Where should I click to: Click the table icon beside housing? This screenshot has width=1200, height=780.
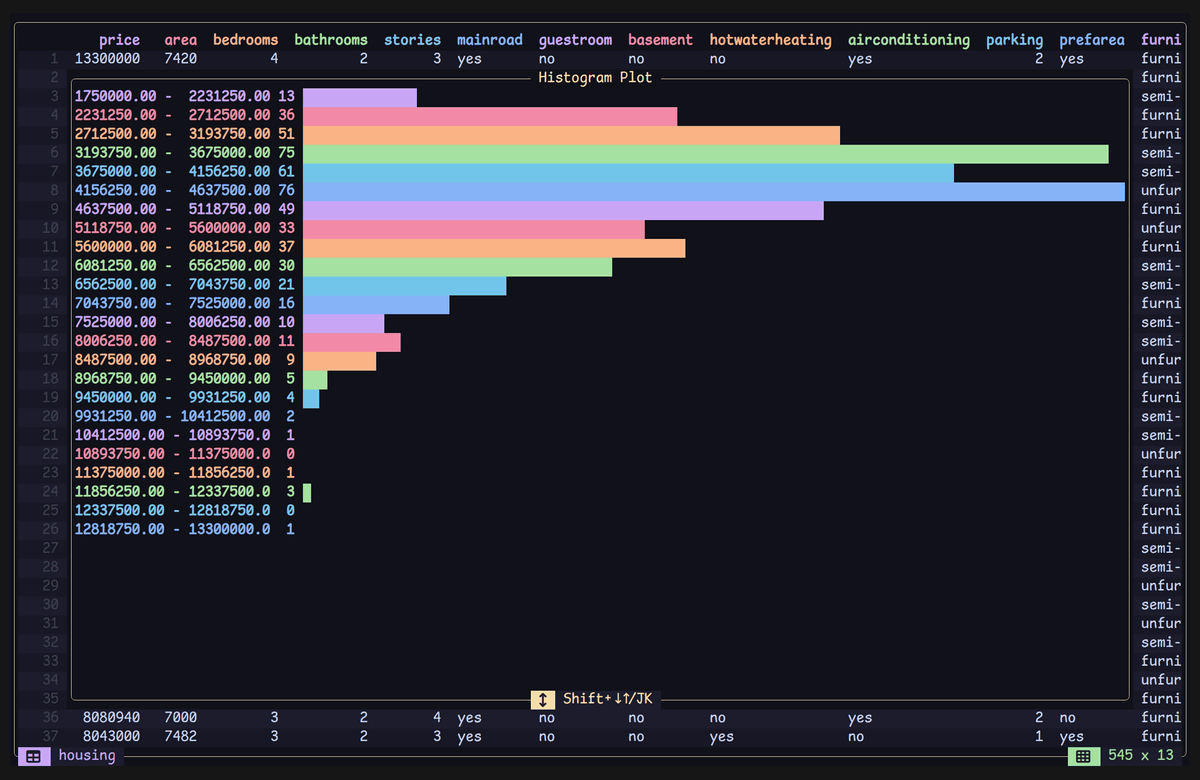pos(33,756)
